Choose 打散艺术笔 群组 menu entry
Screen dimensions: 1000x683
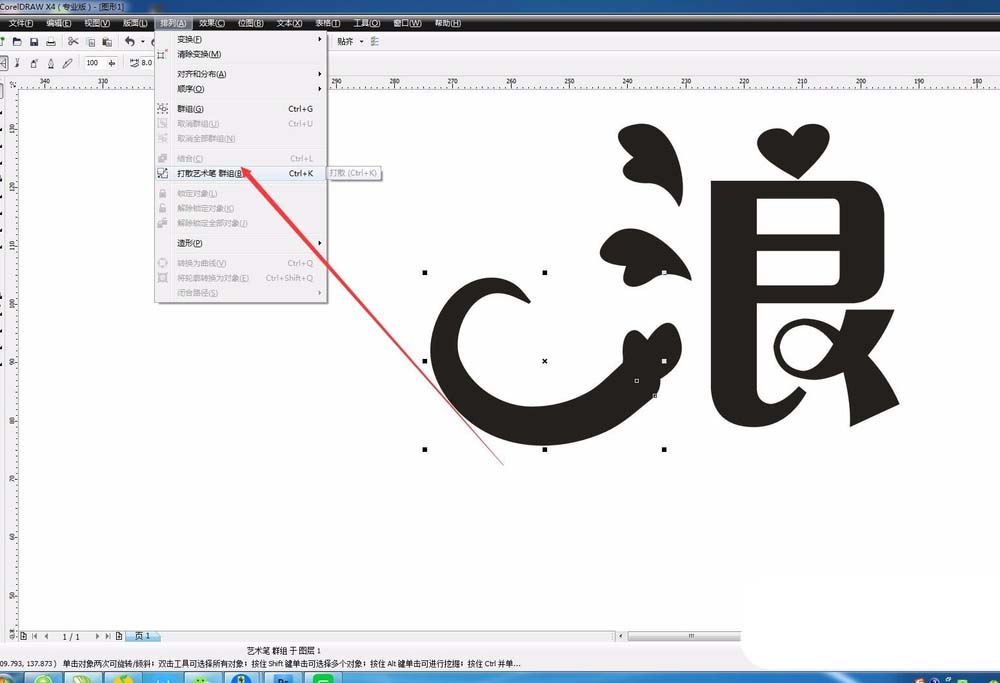241,173
